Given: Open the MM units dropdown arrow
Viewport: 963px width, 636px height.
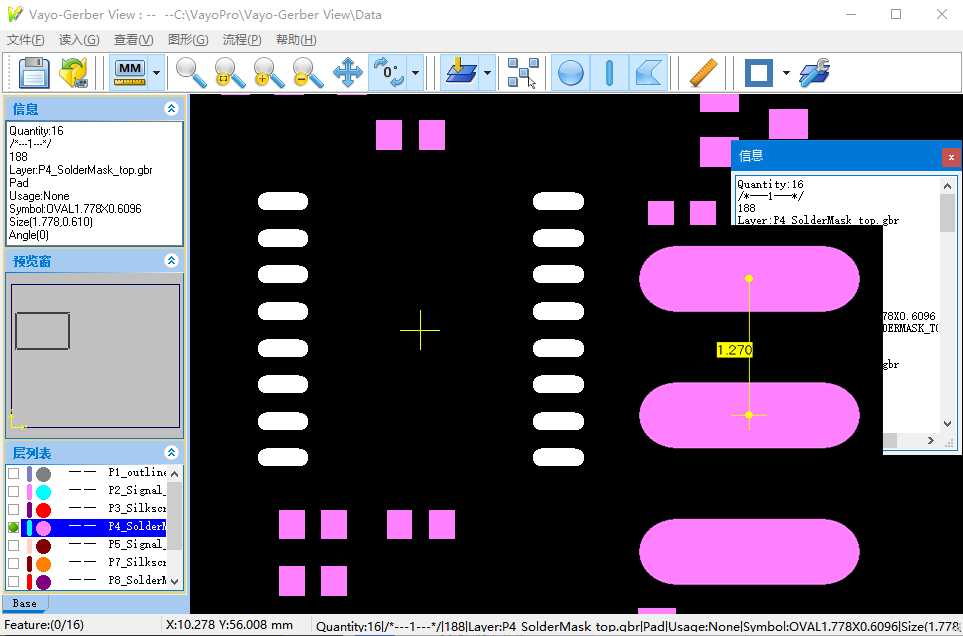Looking at the screenshot, I should click(157, 73).
